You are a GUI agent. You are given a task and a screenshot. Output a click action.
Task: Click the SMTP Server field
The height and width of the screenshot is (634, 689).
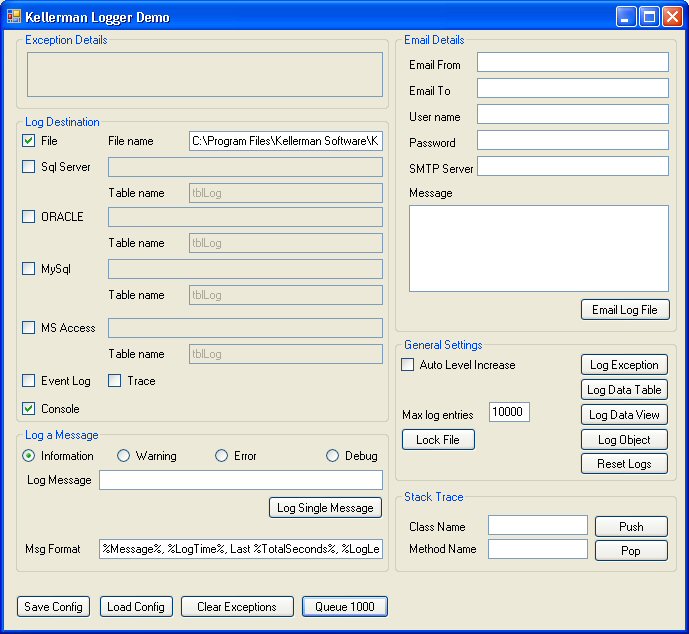pyautogui.click(x=573, y=166)
